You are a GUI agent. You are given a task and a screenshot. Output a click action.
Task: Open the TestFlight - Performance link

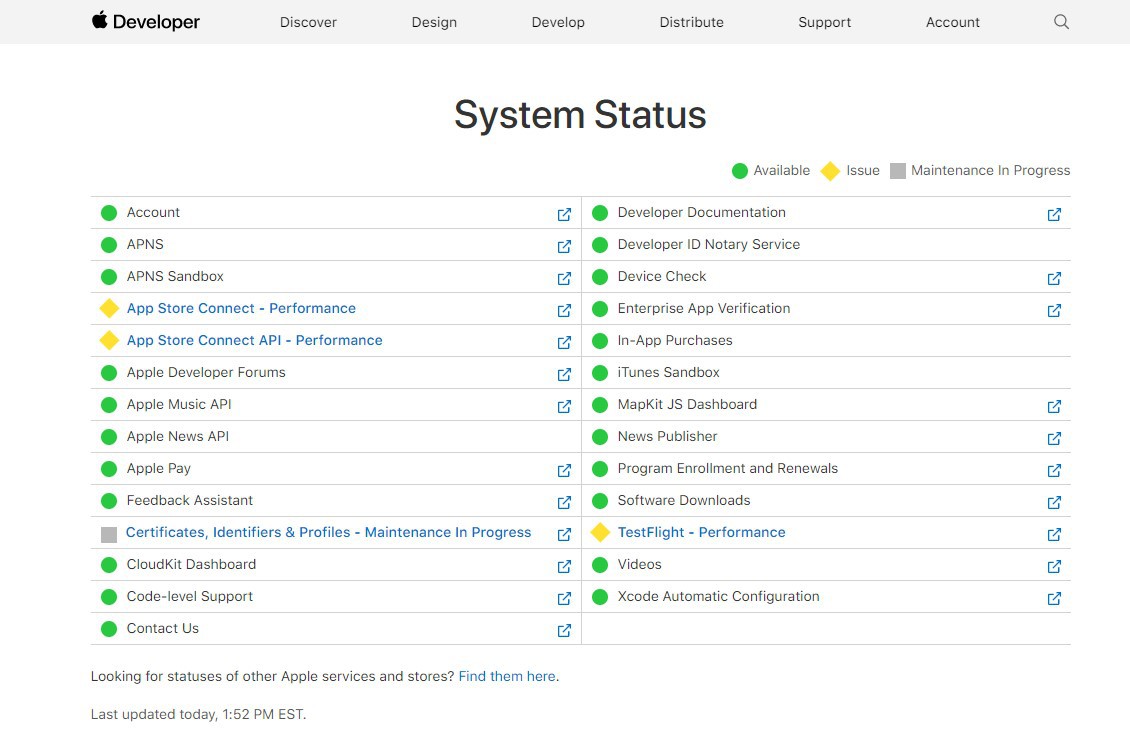pyautogui.click(x=701, y=532)
